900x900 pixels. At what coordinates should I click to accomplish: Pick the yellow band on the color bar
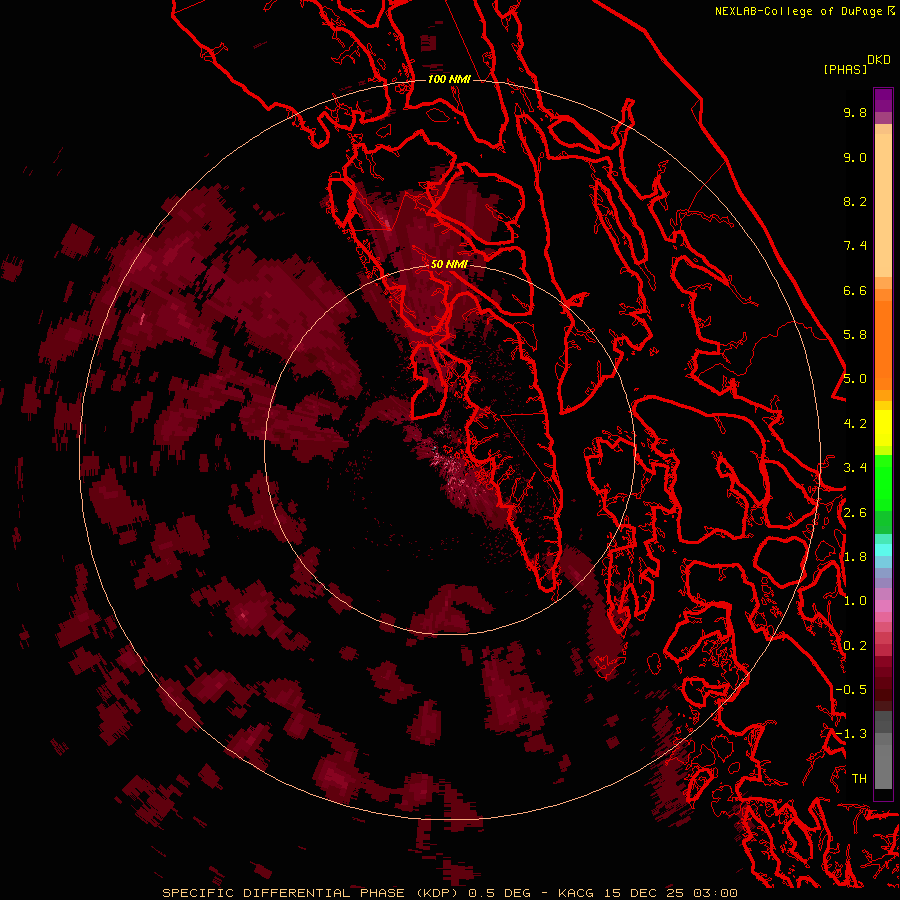point(883,428)
